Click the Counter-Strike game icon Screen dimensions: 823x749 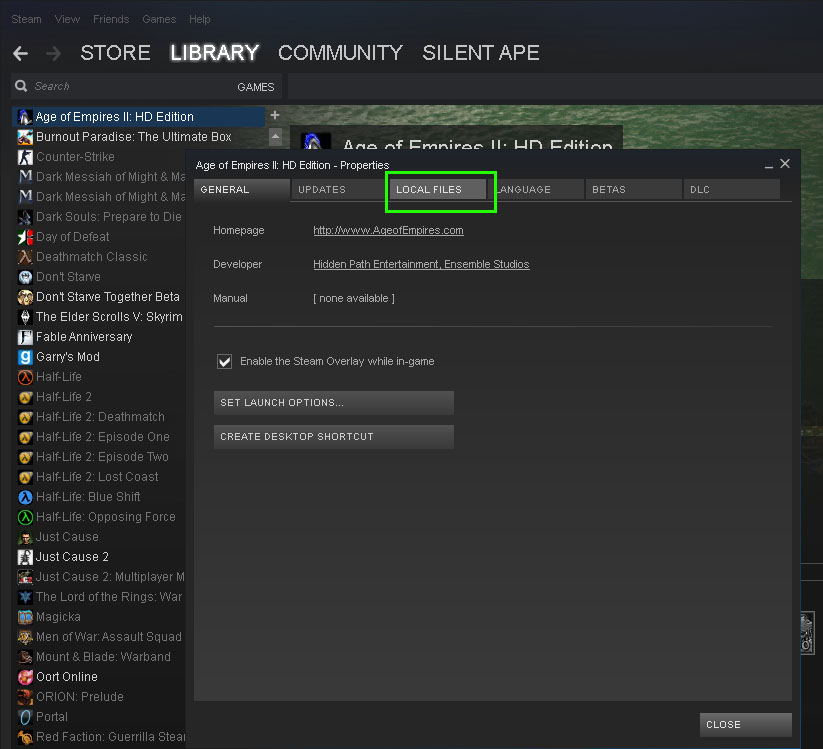[x=25, y=157]
